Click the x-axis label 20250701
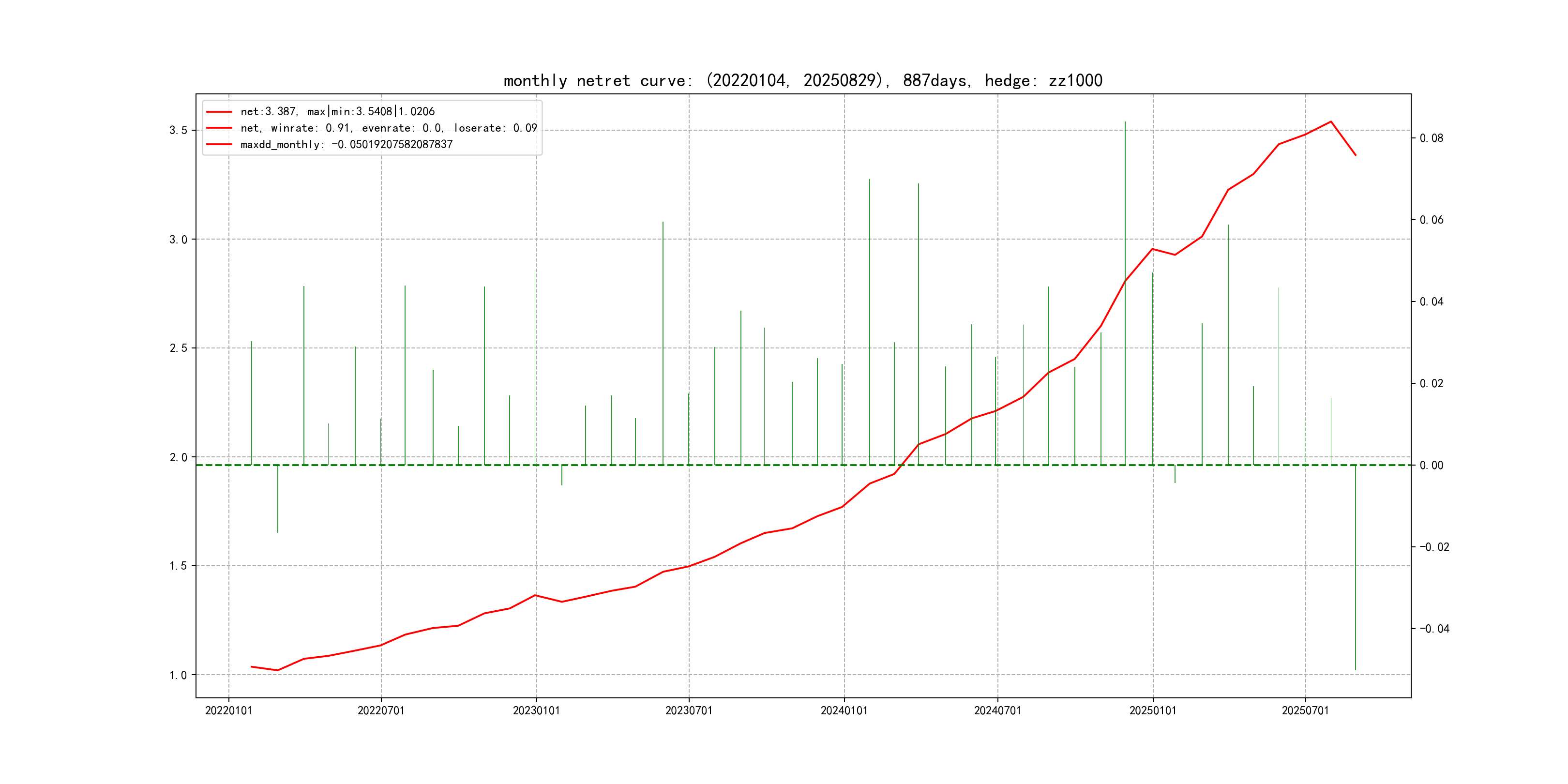 [x=1305, y=710]
